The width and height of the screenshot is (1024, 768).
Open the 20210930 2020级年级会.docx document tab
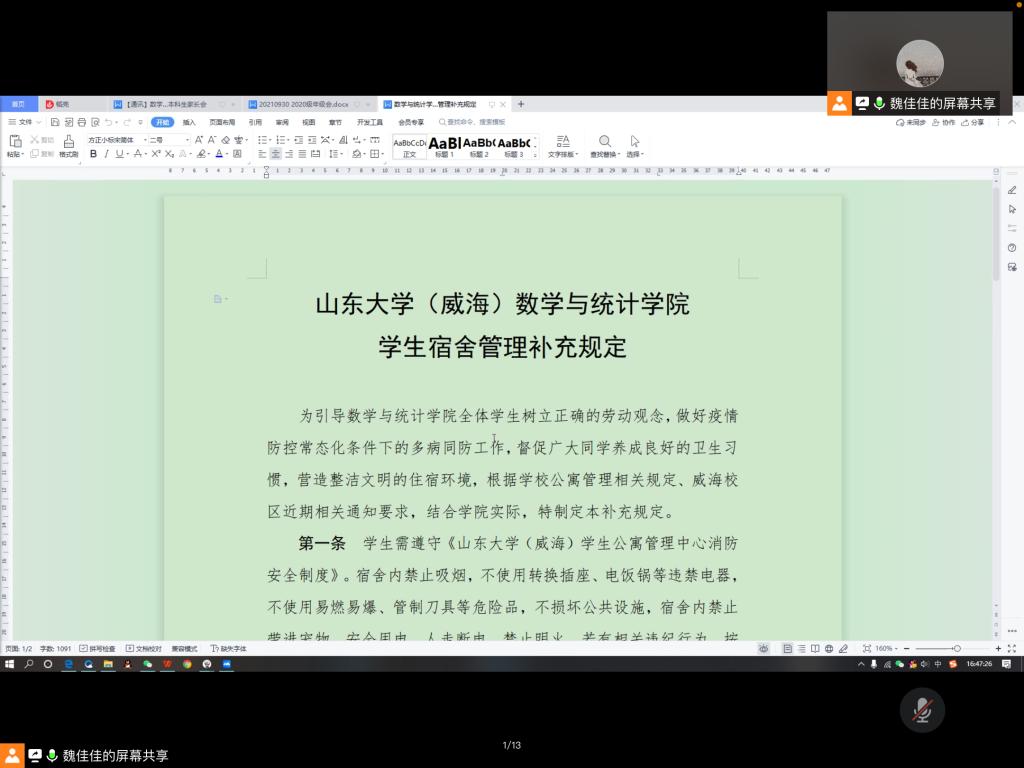(x=303, y=104)
